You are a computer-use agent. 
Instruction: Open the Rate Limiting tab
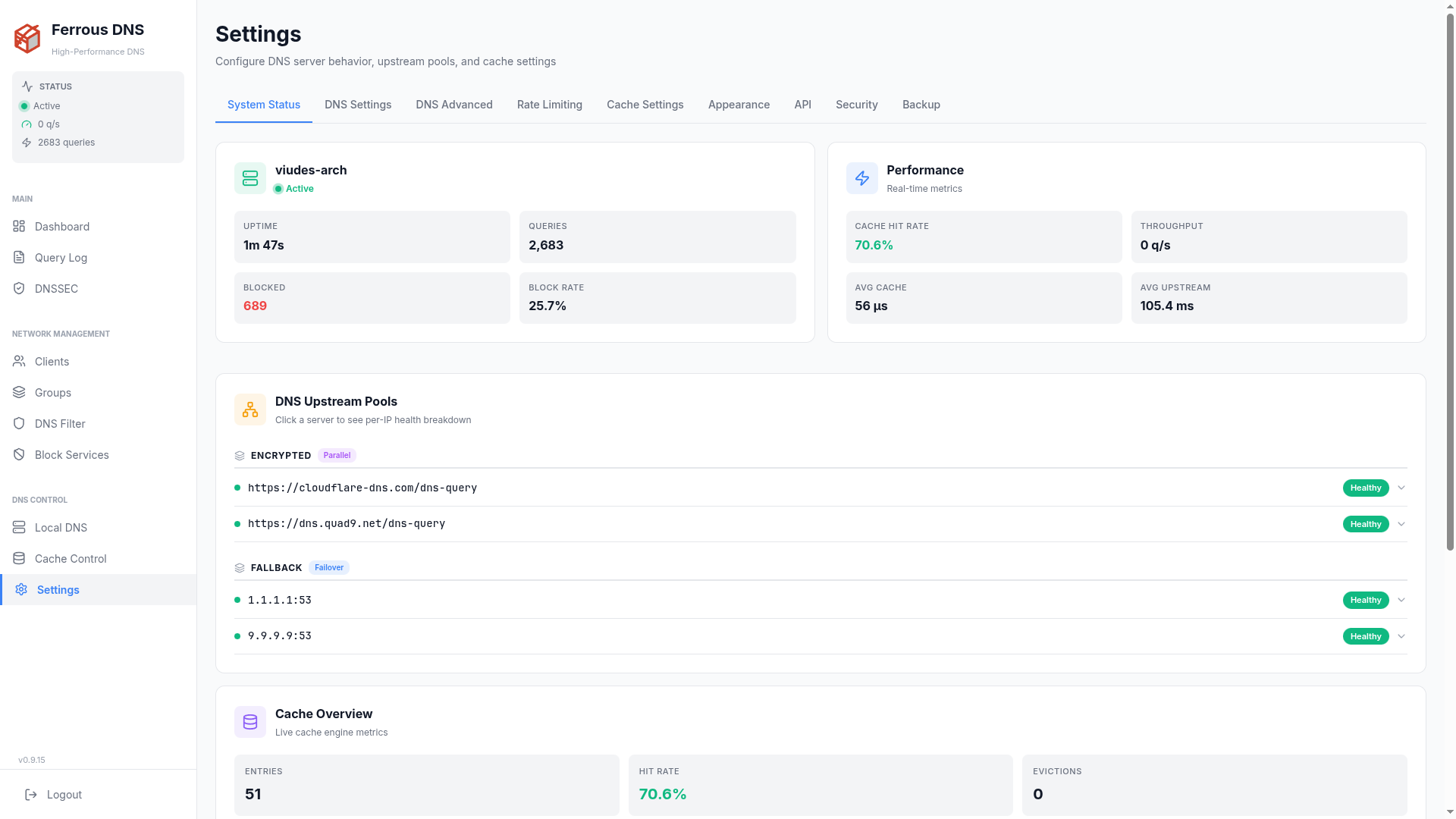550,105
